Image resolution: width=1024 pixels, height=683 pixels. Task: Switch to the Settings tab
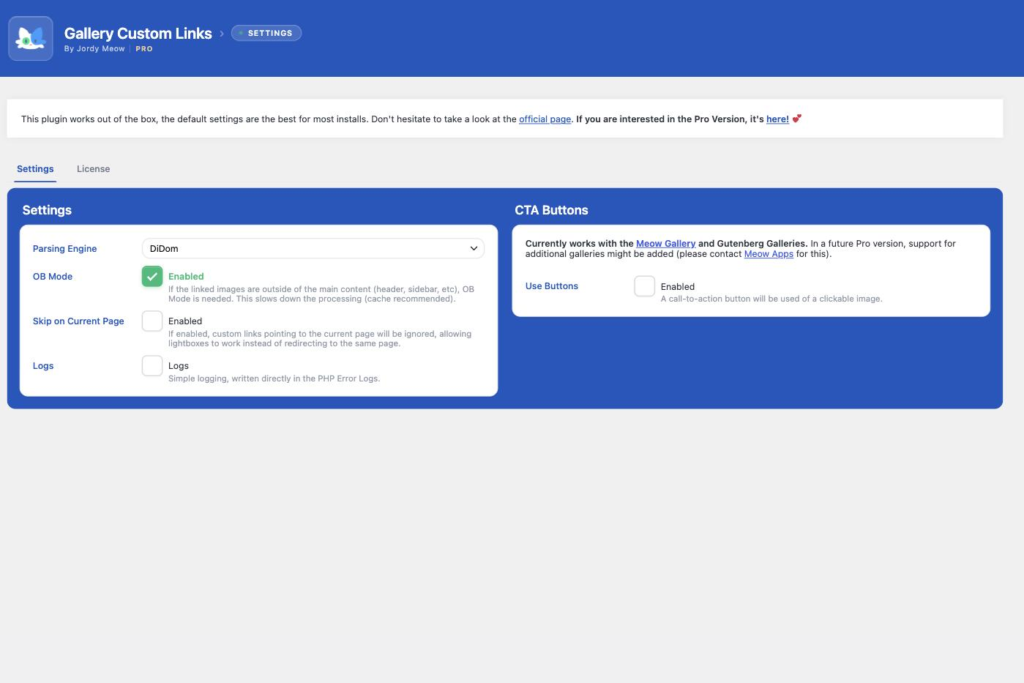tap(35, 168)
